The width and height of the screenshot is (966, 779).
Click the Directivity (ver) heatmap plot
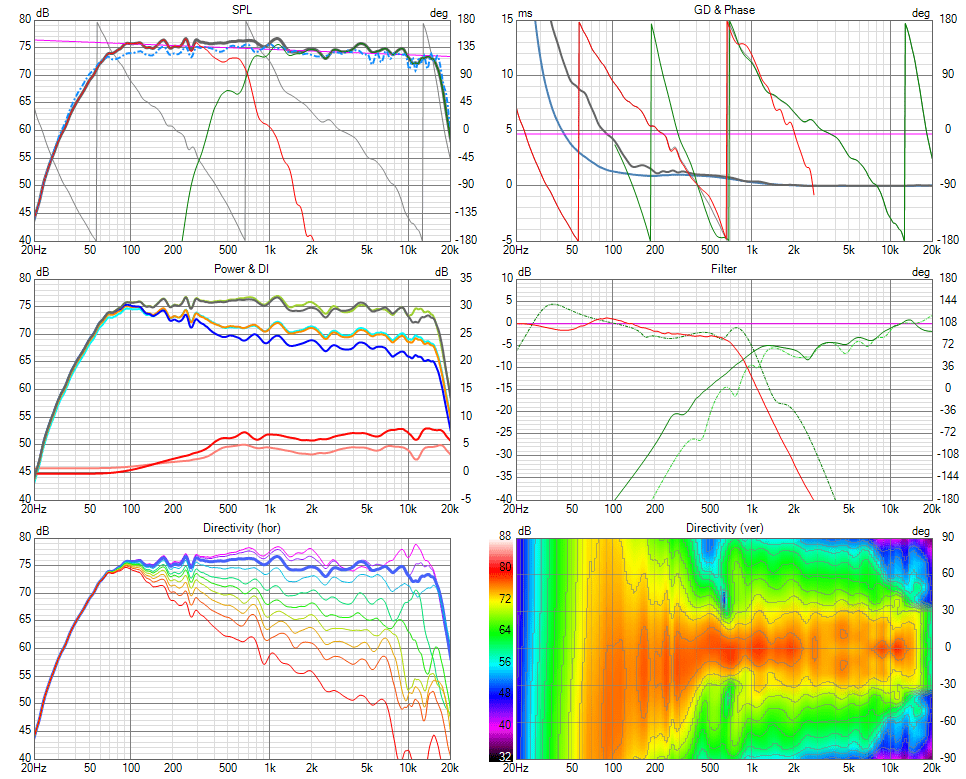click(x=724, y=648)
